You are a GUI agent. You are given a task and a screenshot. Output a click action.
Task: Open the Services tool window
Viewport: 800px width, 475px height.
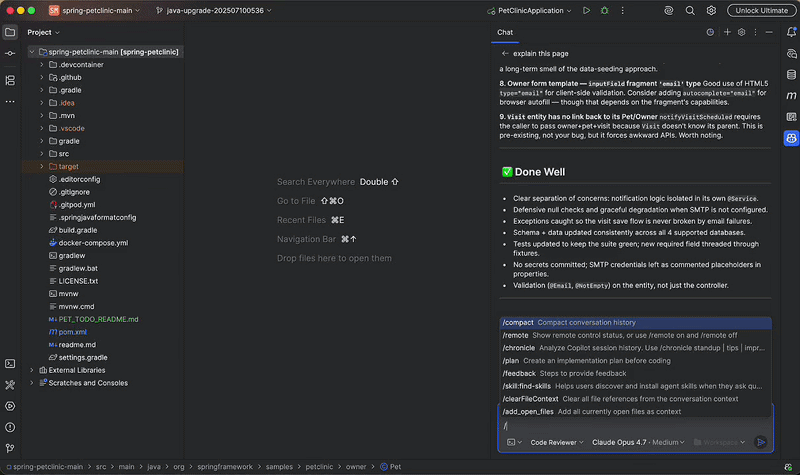[x=10, y=406]
